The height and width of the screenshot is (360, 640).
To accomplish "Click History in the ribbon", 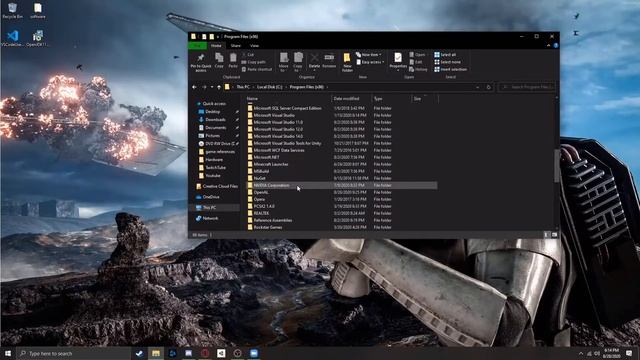I will pyautogui.click(x=418, y=69).
